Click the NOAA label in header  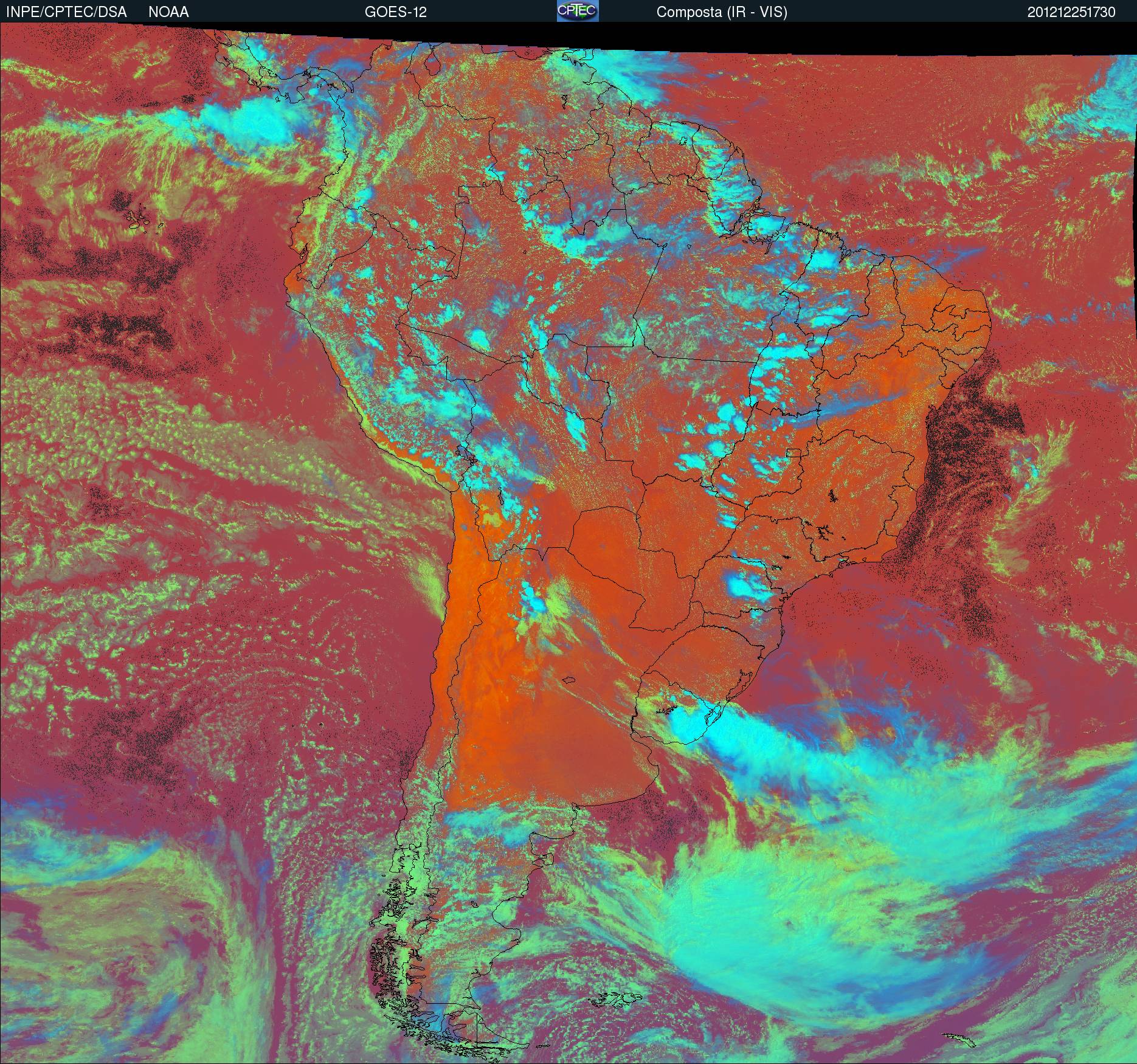tap(168, 12)
